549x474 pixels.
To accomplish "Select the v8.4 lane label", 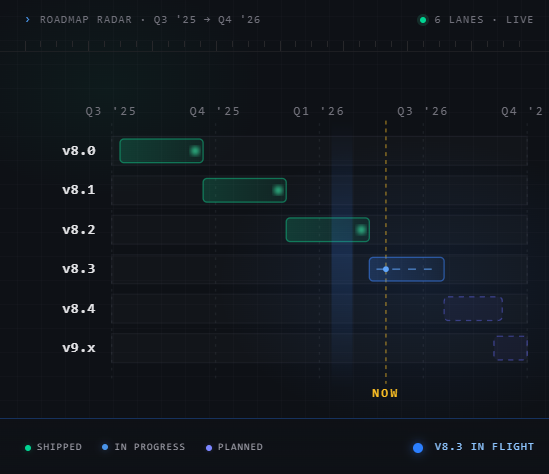I will click(79, 309).
